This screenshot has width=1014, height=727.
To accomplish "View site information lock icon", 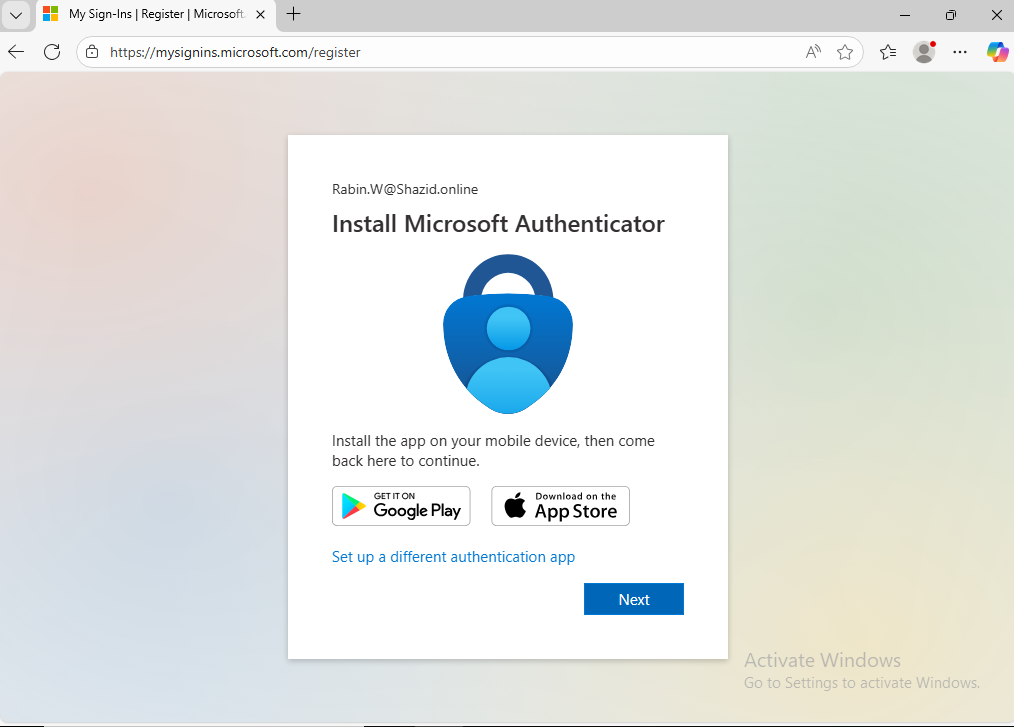I will tap(92, 52).
